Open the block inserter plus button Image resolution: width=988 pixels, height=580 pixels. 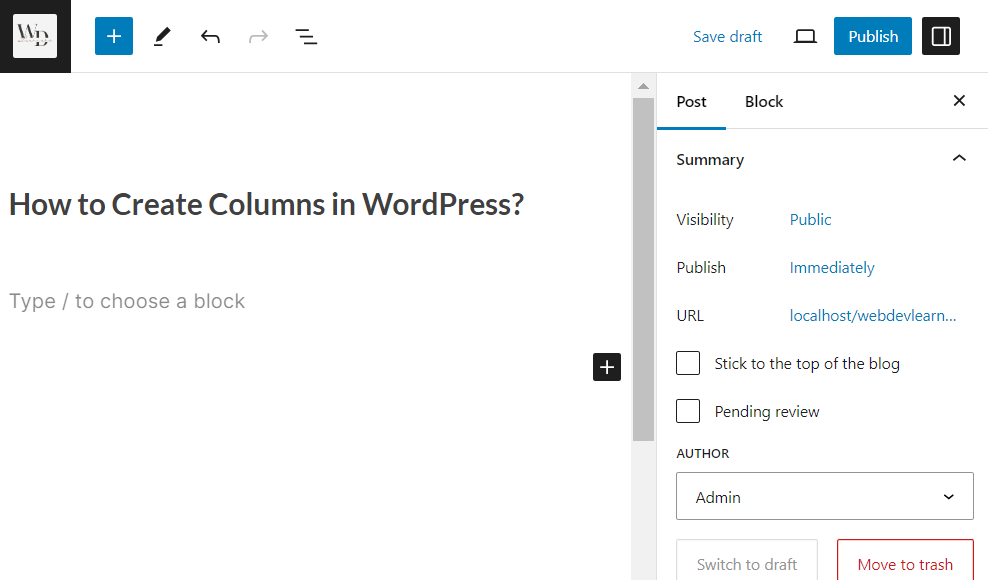tap(114, 36)
